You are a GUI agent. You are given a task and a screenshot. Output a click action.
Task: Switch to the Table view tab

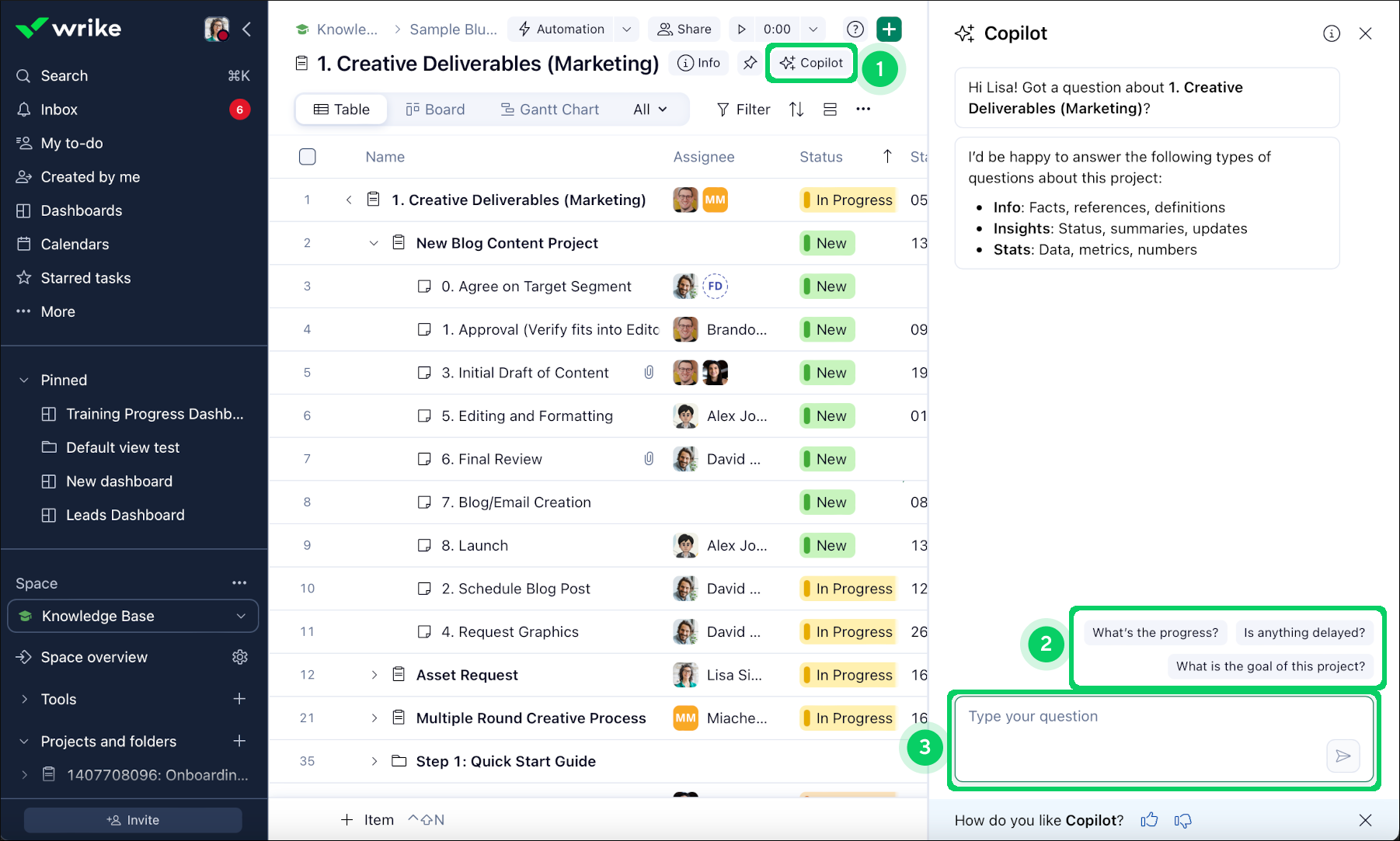342,109
